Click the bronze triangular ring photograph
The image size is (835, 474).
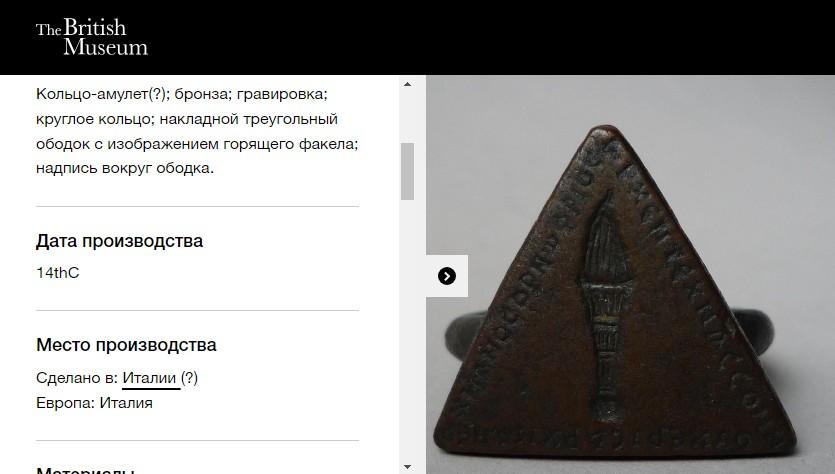coord(631,275)
